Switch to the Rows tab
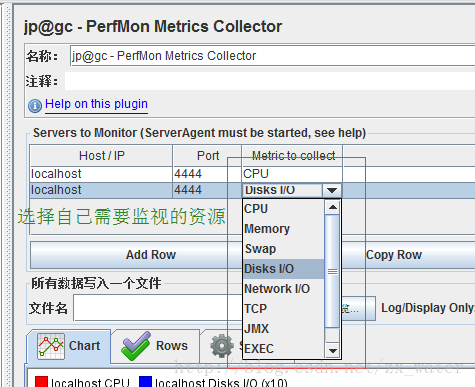Screen dimensions: 475x387 [155, 346]
